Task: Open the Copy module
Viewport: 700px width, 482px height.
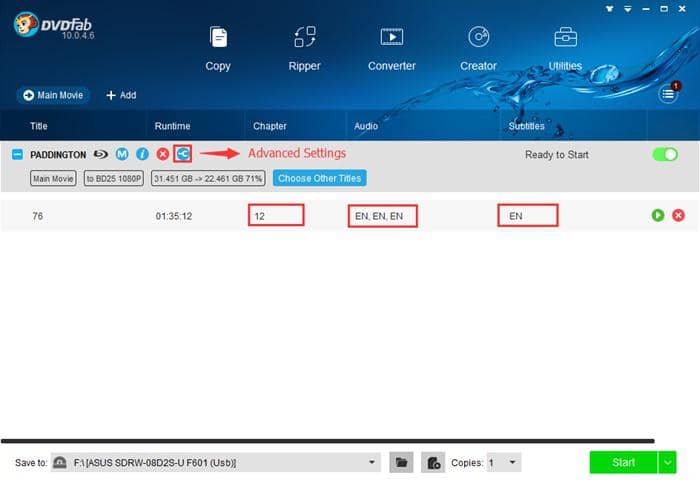Action: pos(218,49)
